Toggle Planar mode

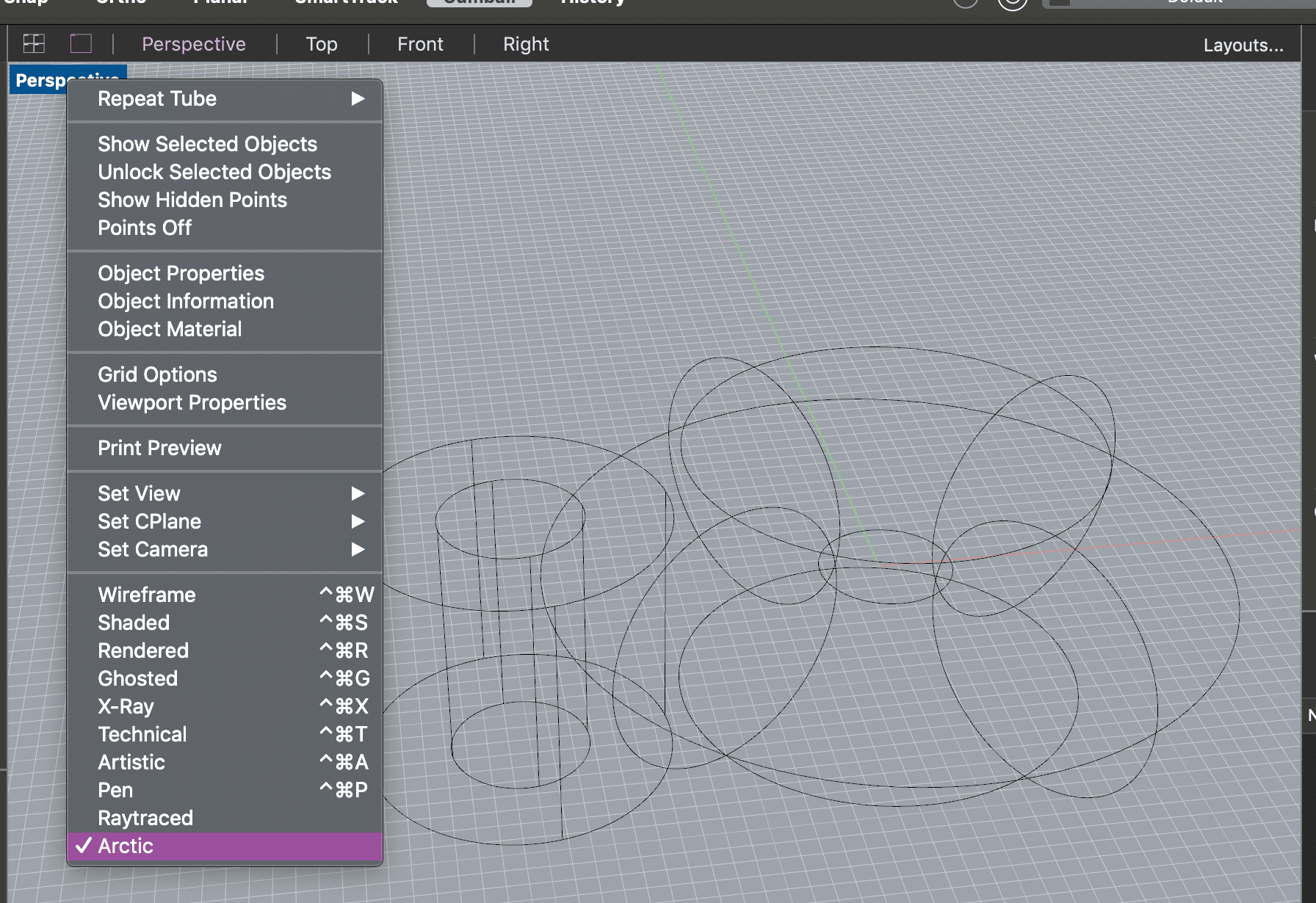(220, 3)
